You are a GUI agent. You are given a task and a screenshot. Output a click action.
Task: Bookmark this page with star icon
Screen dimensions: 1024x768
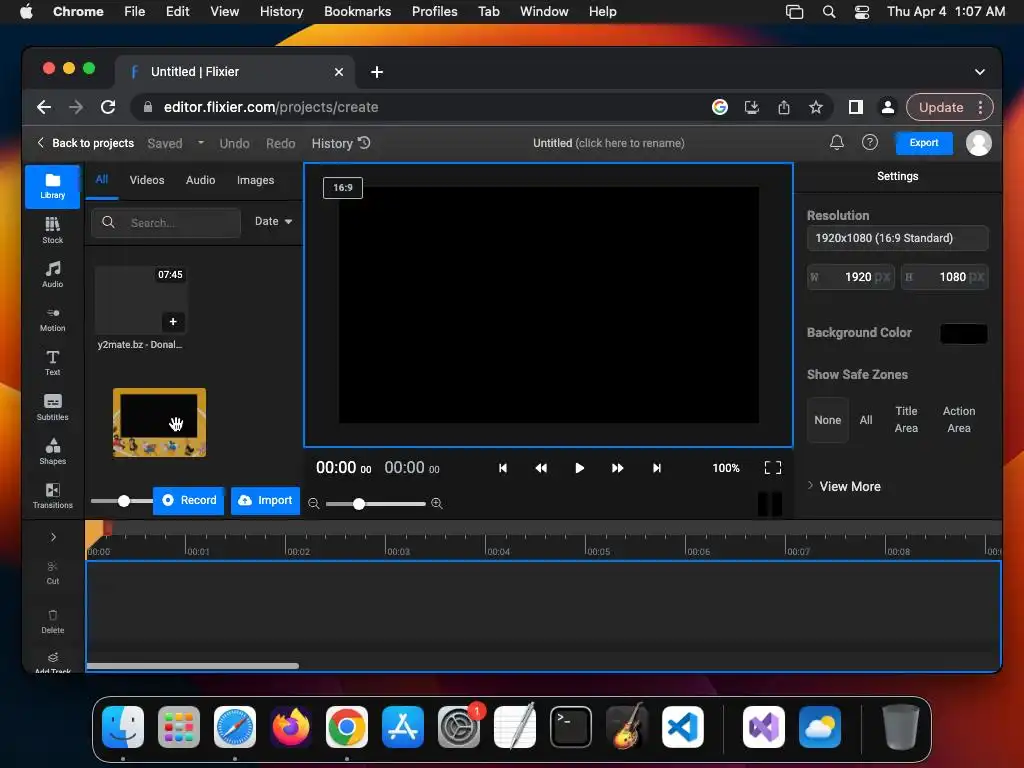816,107
